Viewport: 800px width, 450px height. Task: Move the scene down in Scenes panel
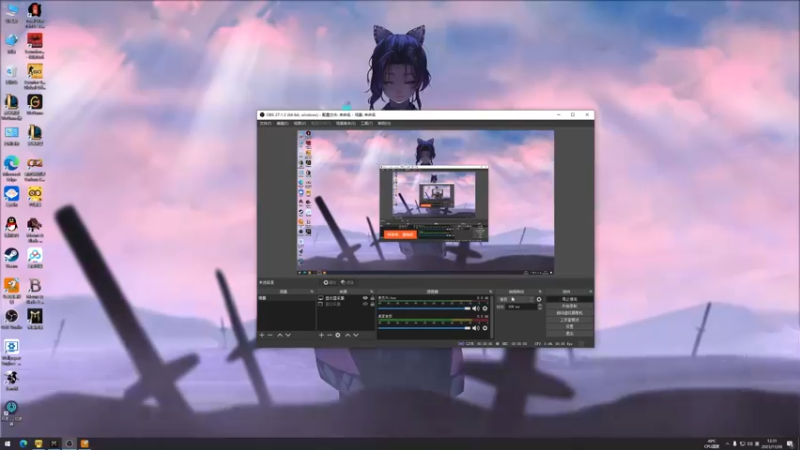click(x=288, y=335)
